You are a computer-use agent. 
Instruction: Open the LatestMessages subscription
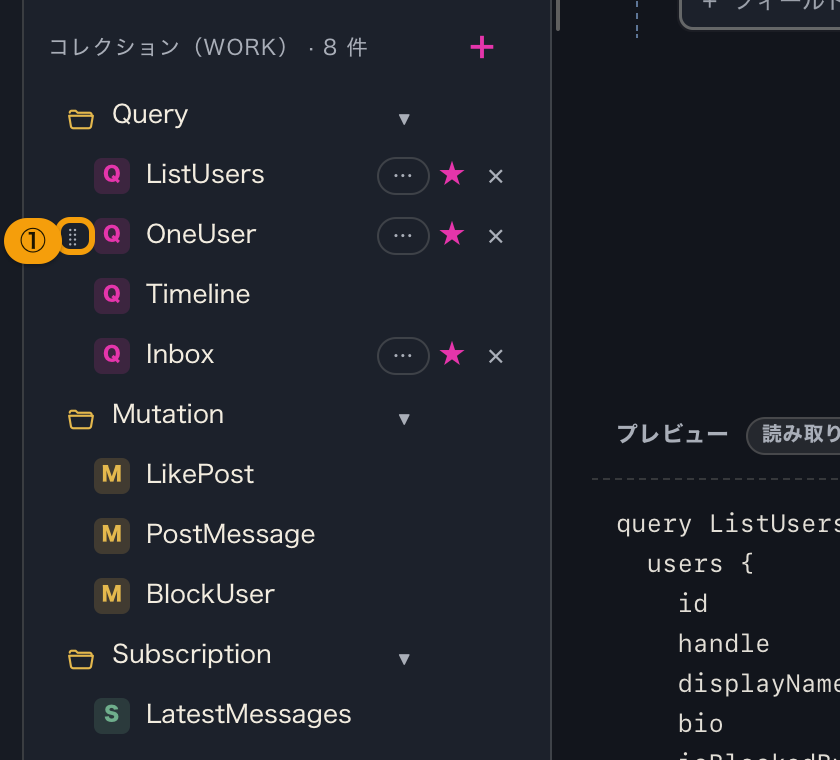point(249,714)
